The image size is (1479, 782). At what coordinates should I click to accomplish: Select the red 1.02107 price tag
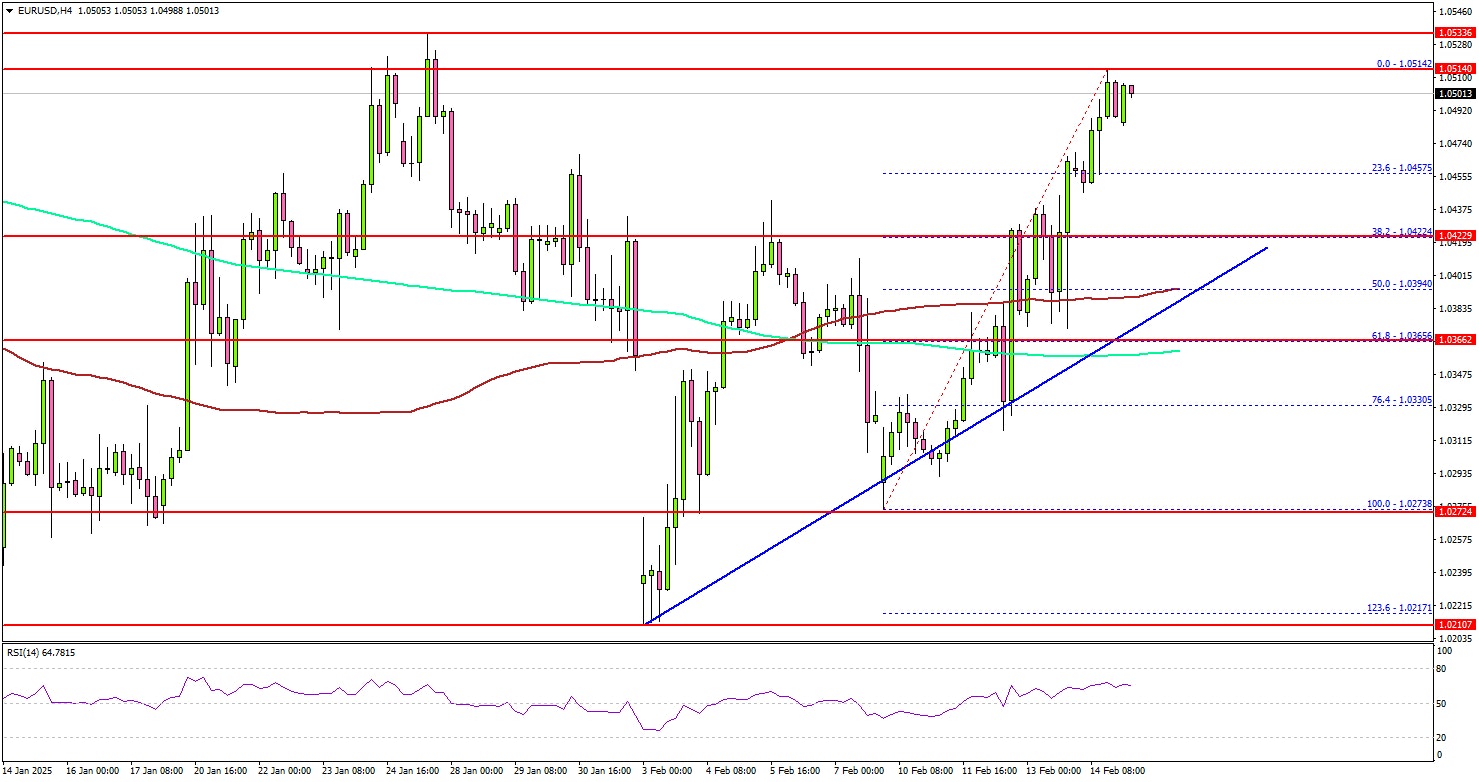point(1454,625)
